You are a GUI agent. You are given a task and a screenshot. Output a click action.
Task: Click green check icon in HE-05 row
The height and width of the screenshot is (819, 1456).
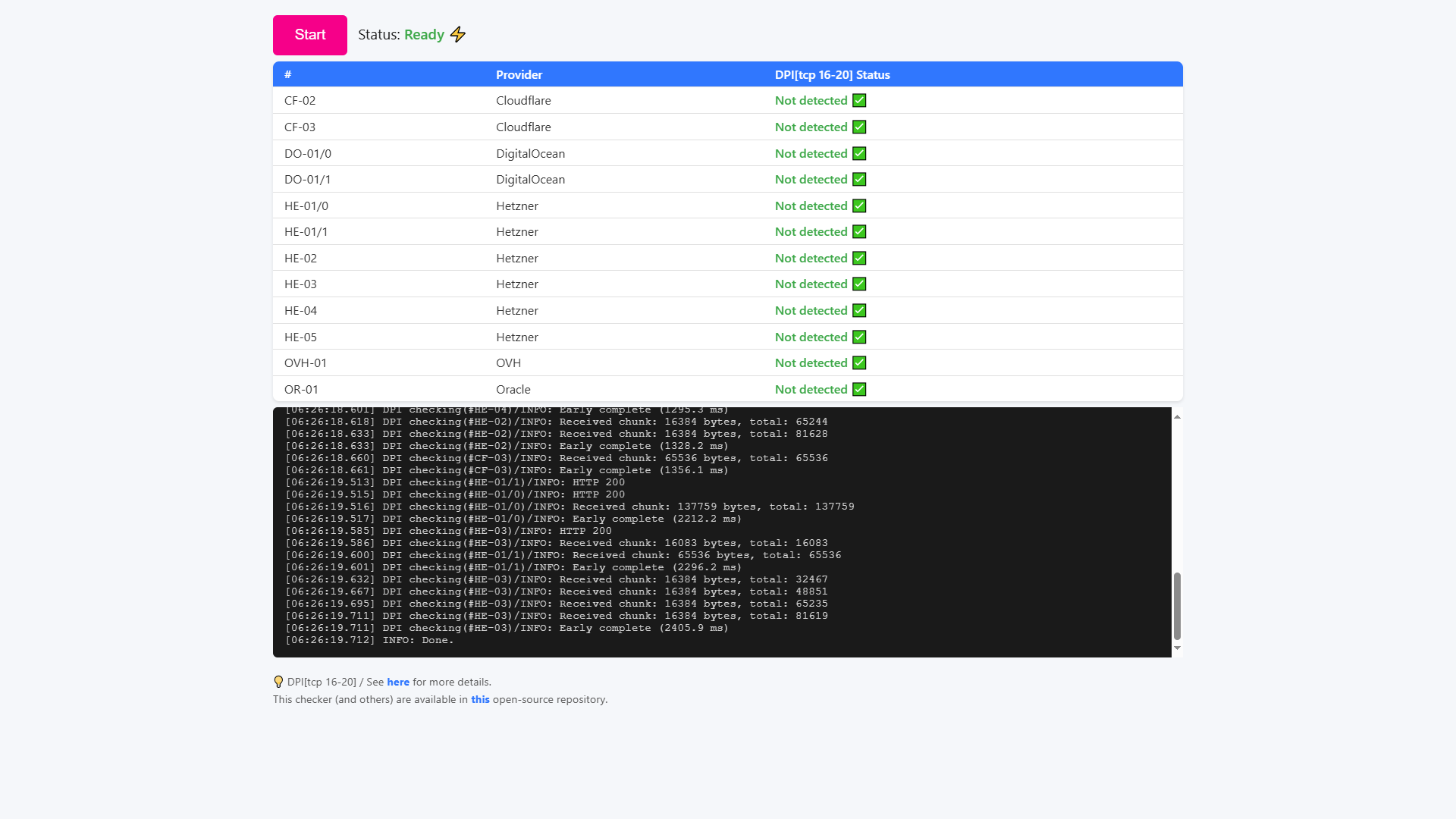[x=859, y=337]
